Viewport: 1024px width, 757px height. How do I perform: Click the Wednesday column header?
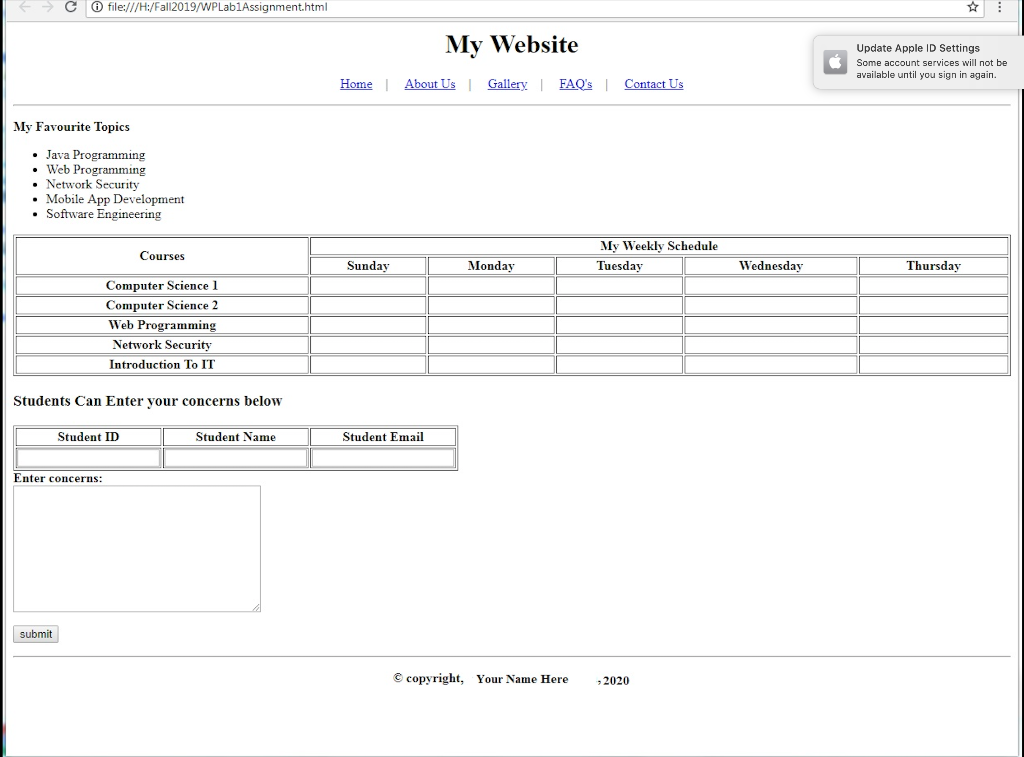[x=771, y=266]
